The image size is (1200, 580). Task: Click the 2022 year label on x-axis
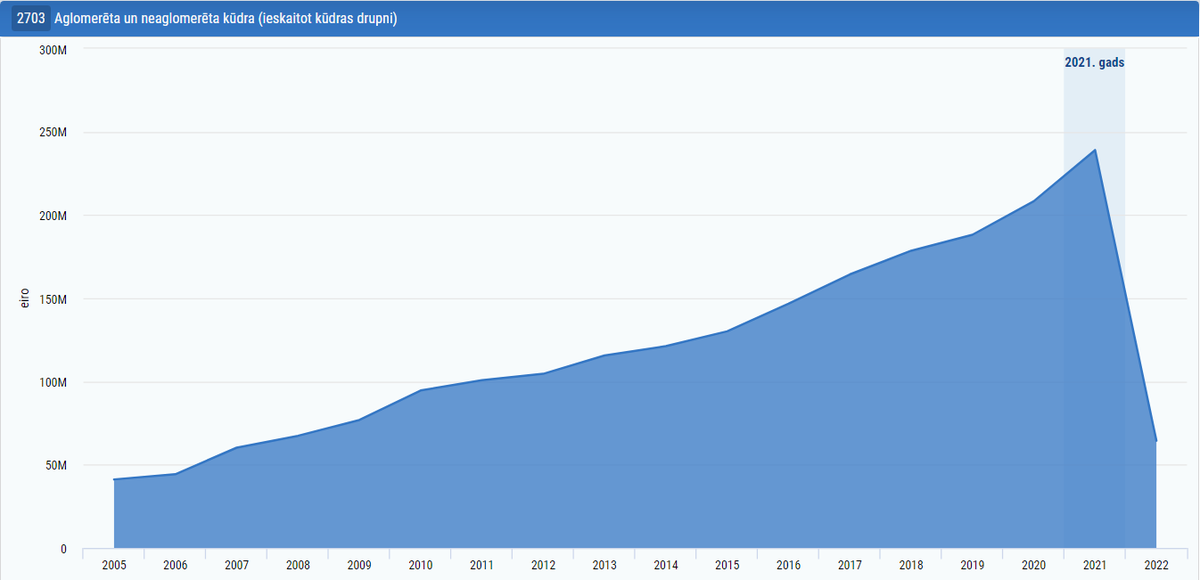pyautogui.click(x=1157, y=566)
